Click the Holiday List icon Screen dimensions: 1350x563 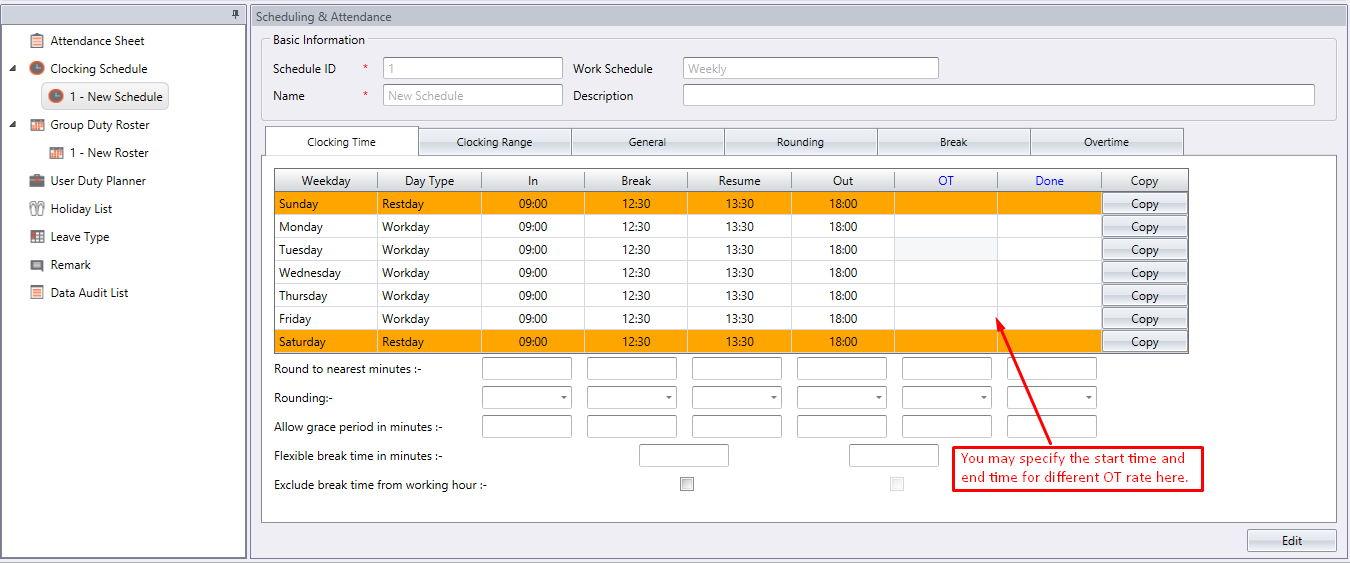pos(37,209)
